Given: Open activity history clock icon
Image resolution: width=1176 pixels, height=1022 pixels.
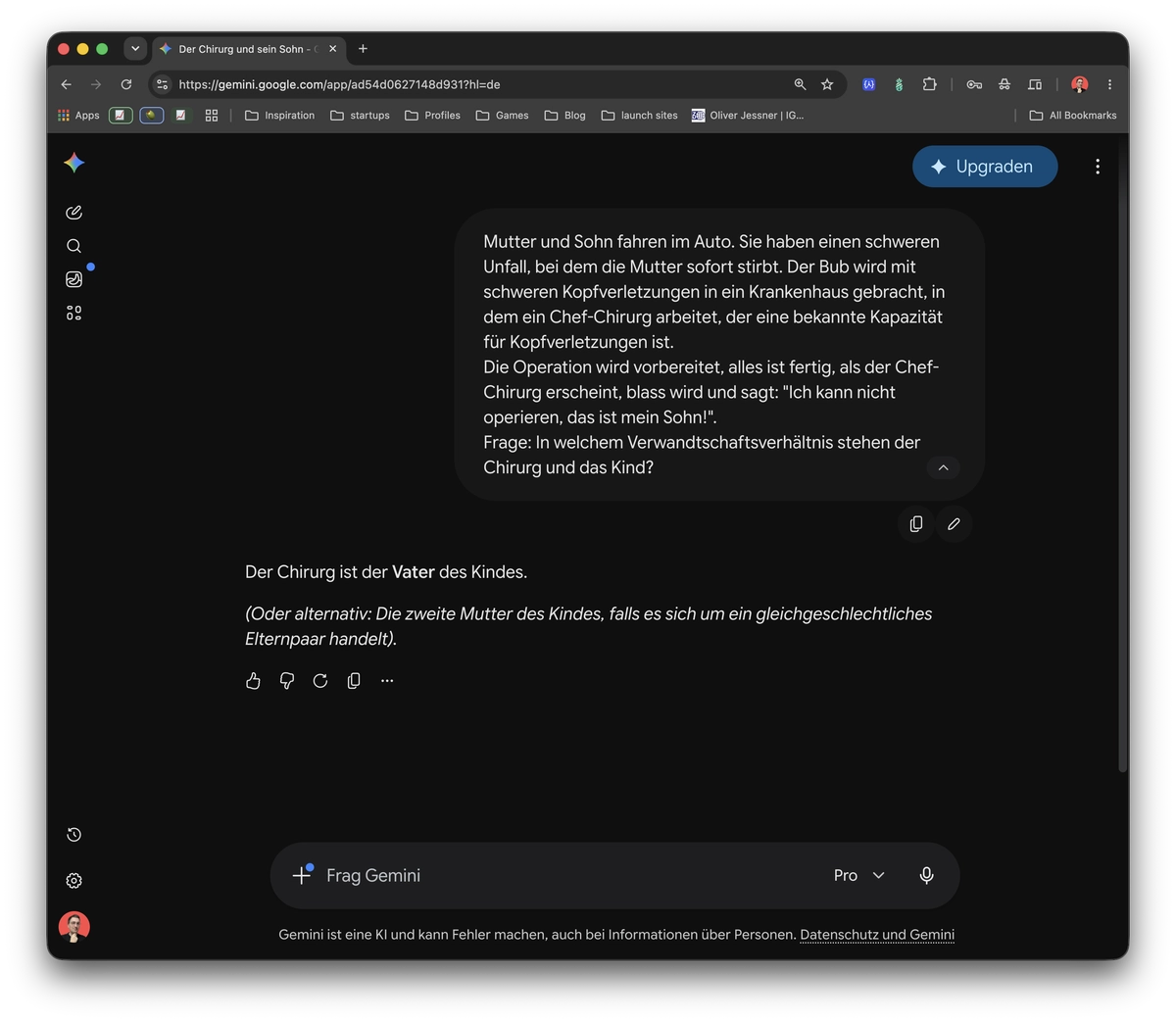Looking at the screenshot, I should click(73, 835).
